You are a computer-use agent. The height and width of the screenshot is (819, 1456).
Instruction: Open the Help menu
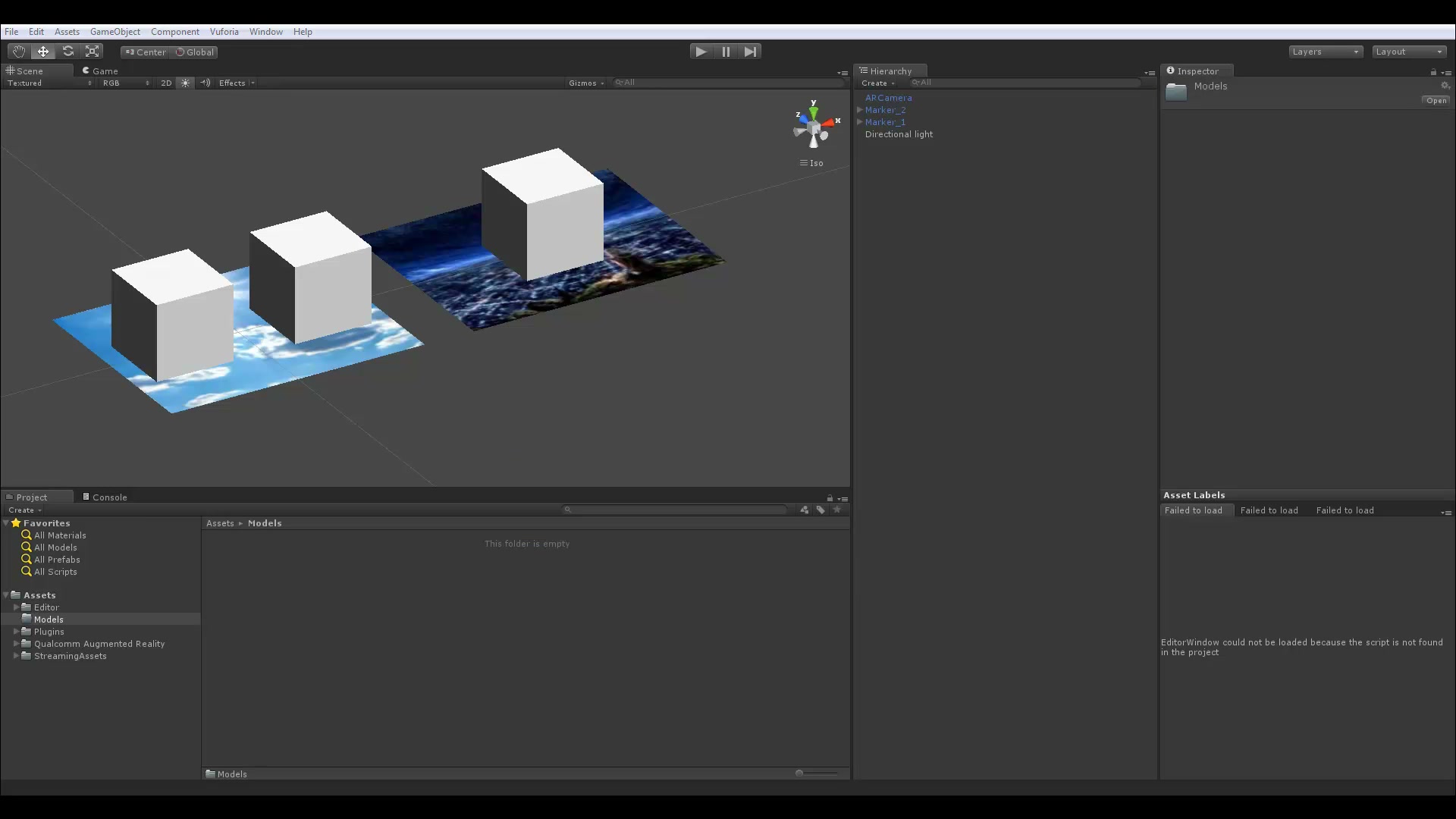303,32
